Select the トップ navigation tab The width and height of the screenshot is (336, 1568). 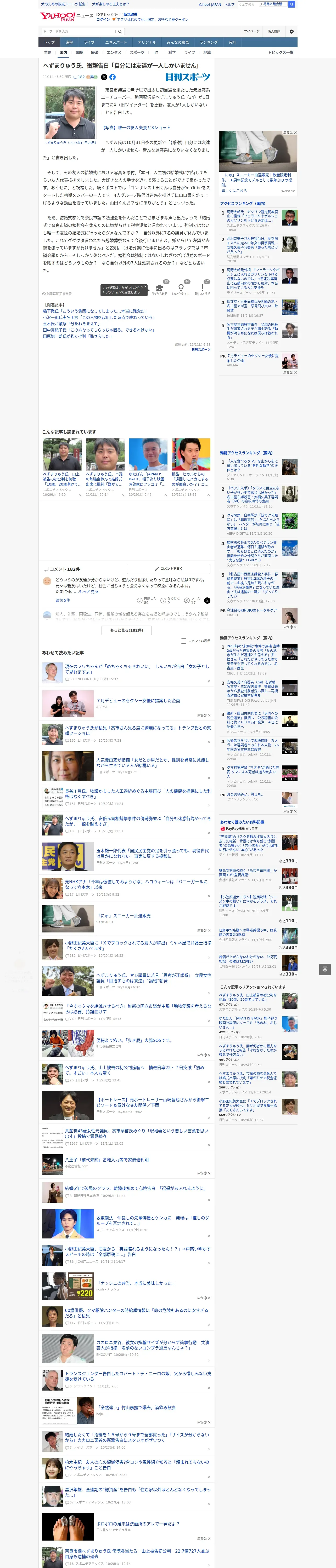click(49, 43)
